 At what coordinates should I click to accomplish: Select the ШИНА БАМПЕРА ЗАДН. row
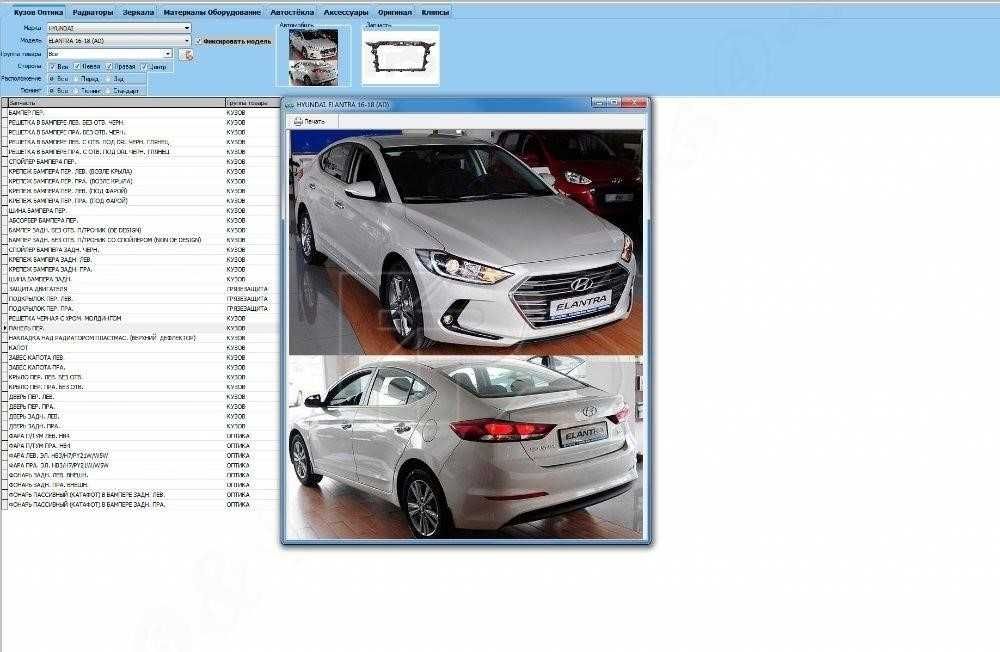[143, 279]
